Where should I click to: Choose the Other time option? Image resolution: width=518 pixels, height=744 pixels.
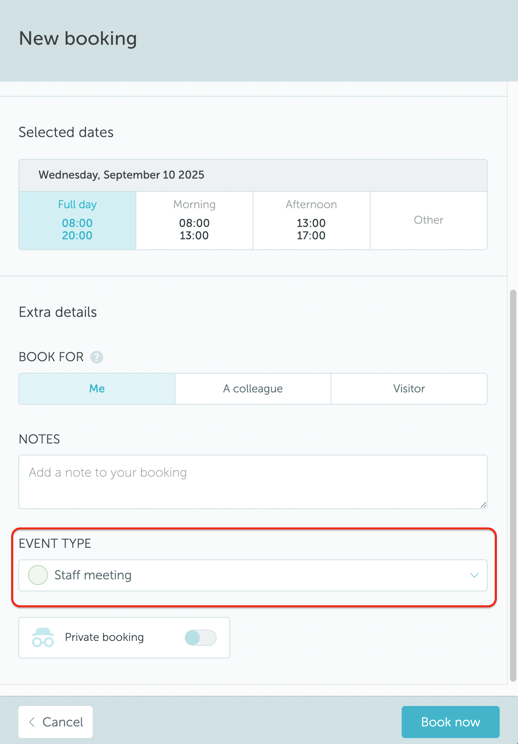[x=428, y=220]
